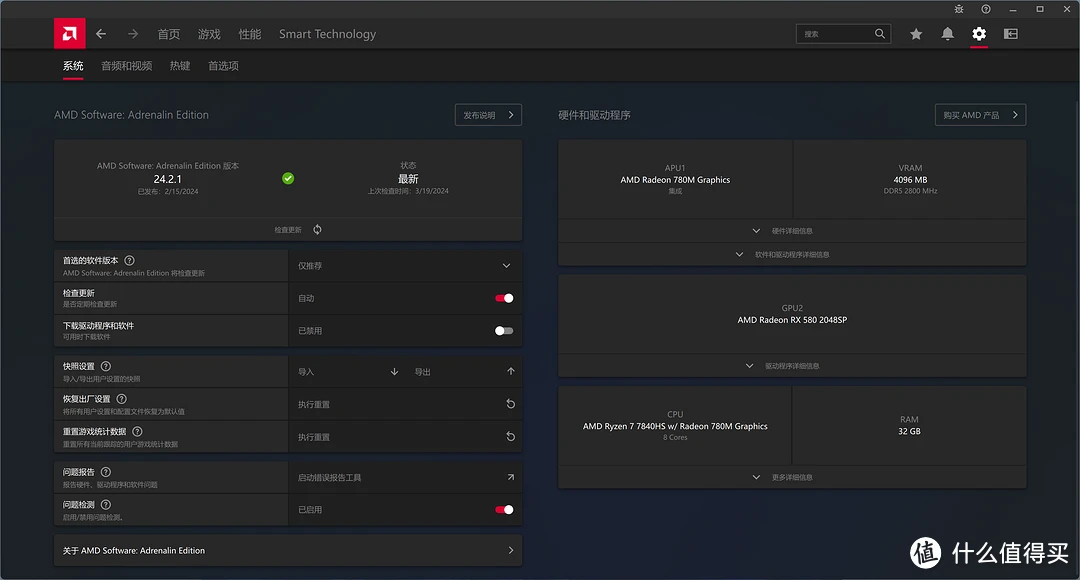Click help icon next to 问题报告
Image resolution: width=1080 pixels, height=580 pixels.
[106, 472]
